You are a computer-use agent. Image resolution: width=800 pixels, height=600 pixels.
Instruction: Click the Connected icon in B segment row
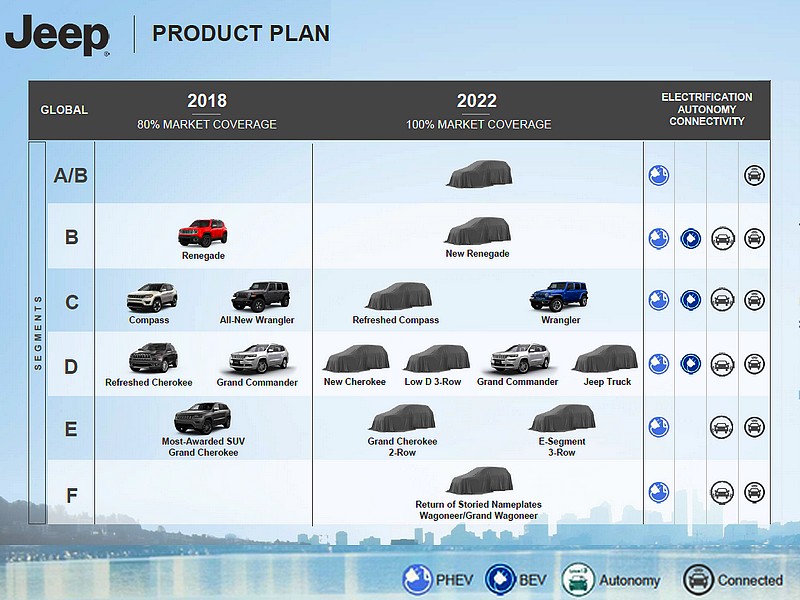[x=754, y=238]
